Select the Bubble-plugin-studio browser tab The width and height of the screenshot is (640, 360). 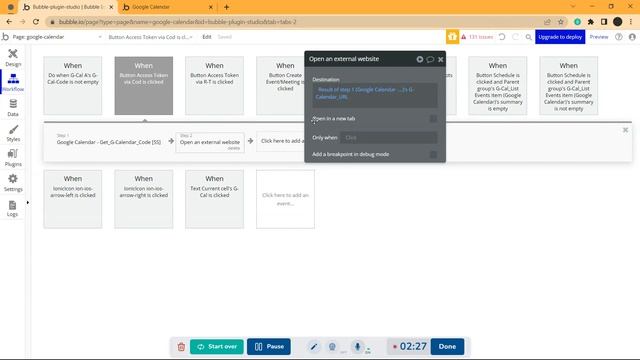pyautogui.click(x=68, y=7)
